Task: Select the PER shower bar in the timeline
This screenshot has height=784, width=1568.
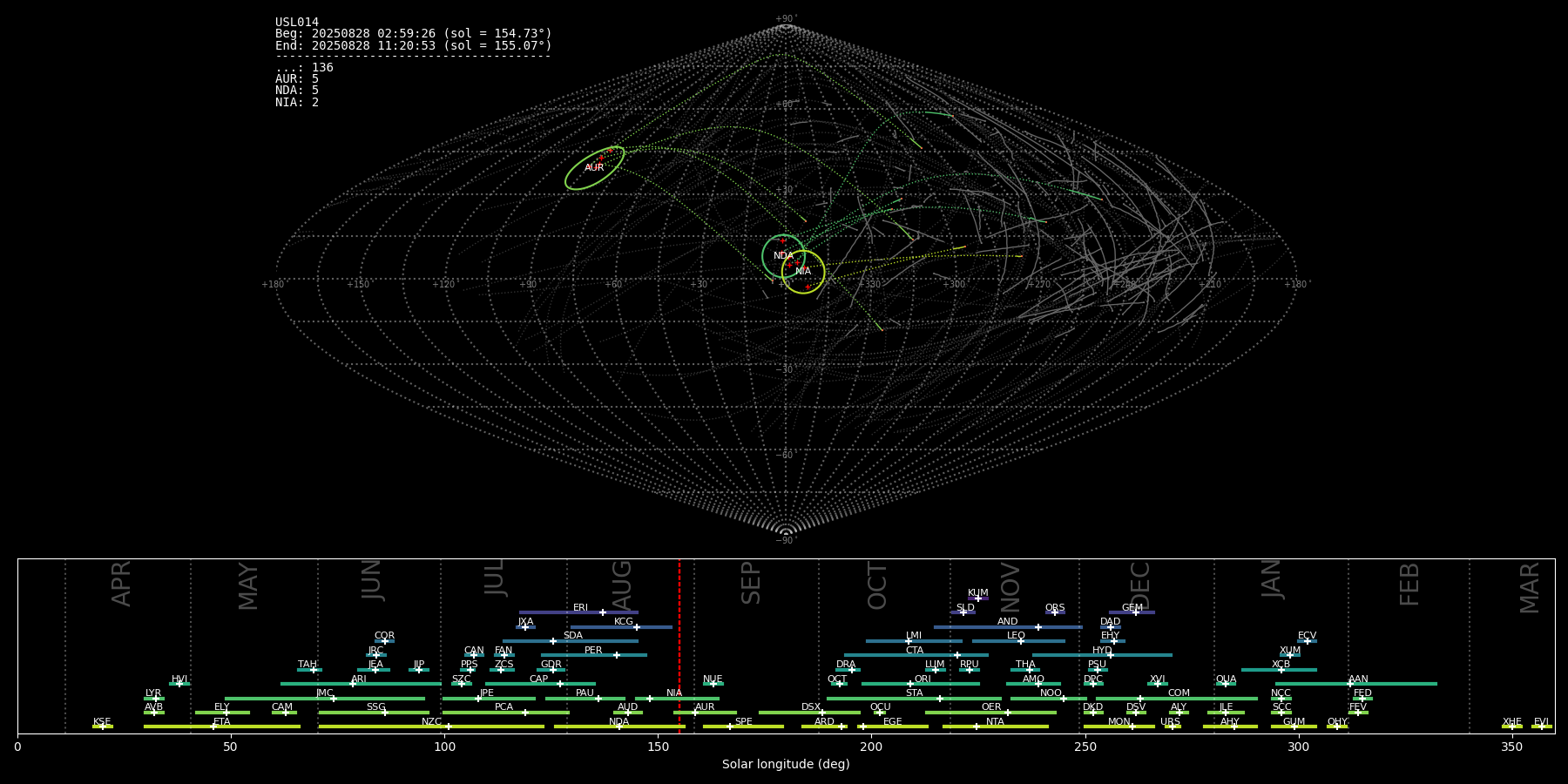Action: (x=594, y=655)
